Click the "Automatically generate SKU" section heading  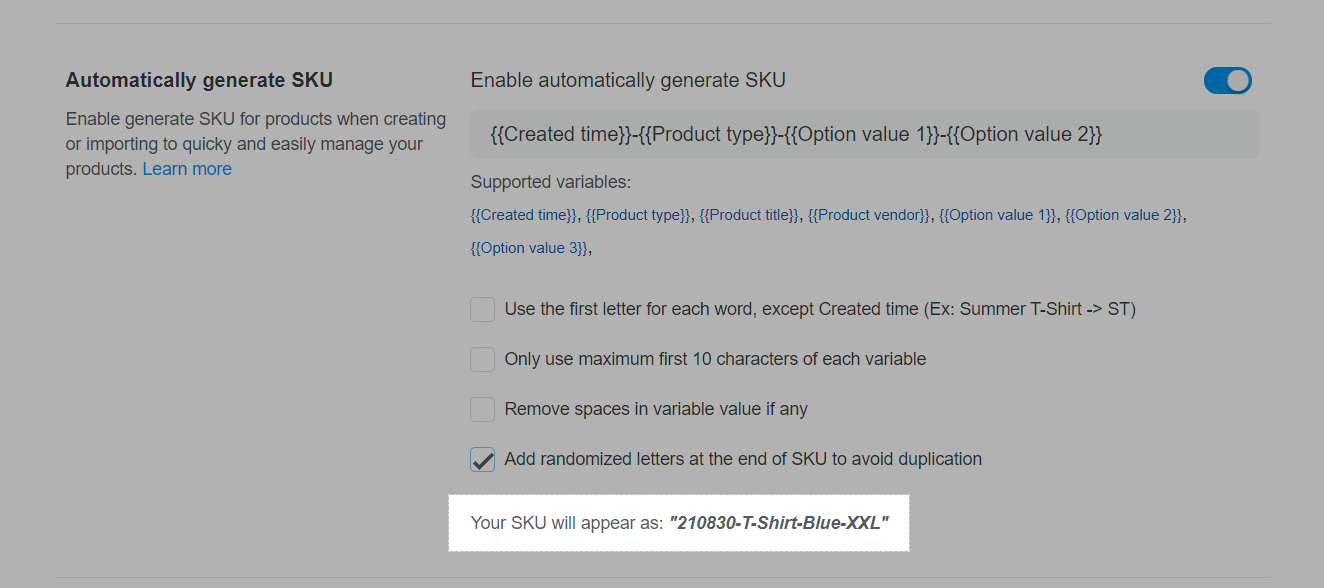pos(199,80)
